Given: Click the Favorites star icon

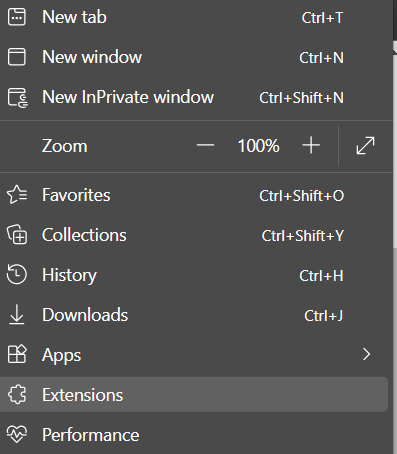Looking at the screenshot, I should point(17,195).
